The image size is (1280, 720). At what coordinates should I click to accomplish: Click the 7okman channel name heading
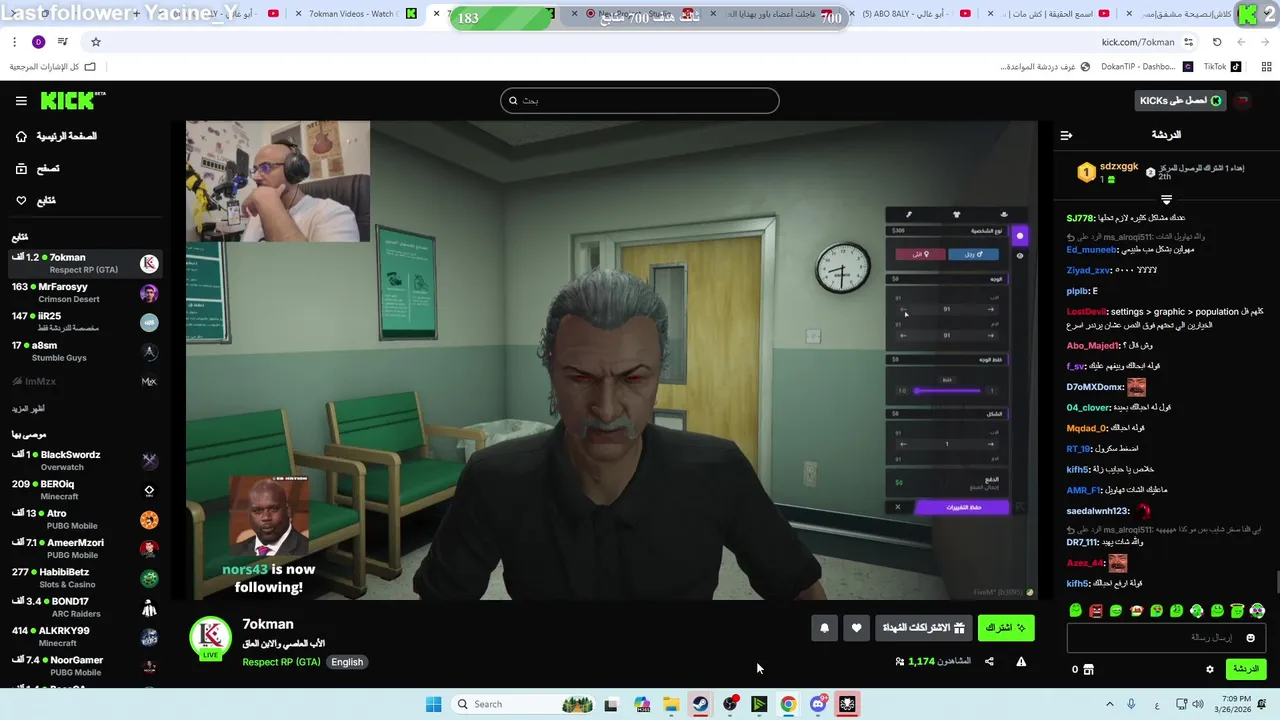click(268, 624)
